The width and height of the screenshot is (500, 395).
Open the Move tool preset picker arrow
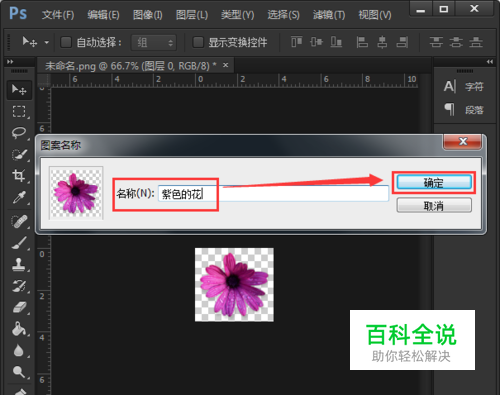47,42
